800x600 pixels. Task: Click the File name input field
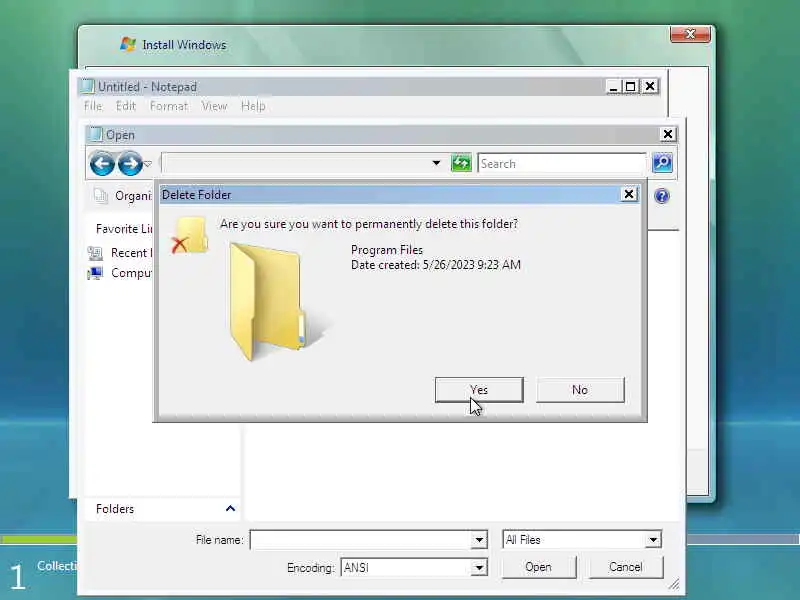pos(361,540)
